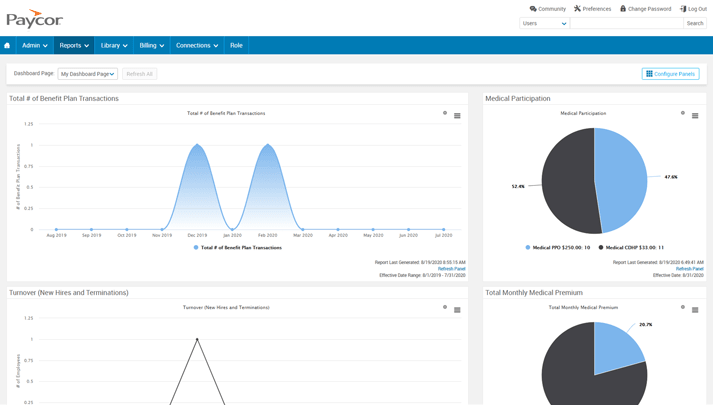713x405 pixels.
Task: Click the 'Medical Participation' panel heading
Action: 517,99
